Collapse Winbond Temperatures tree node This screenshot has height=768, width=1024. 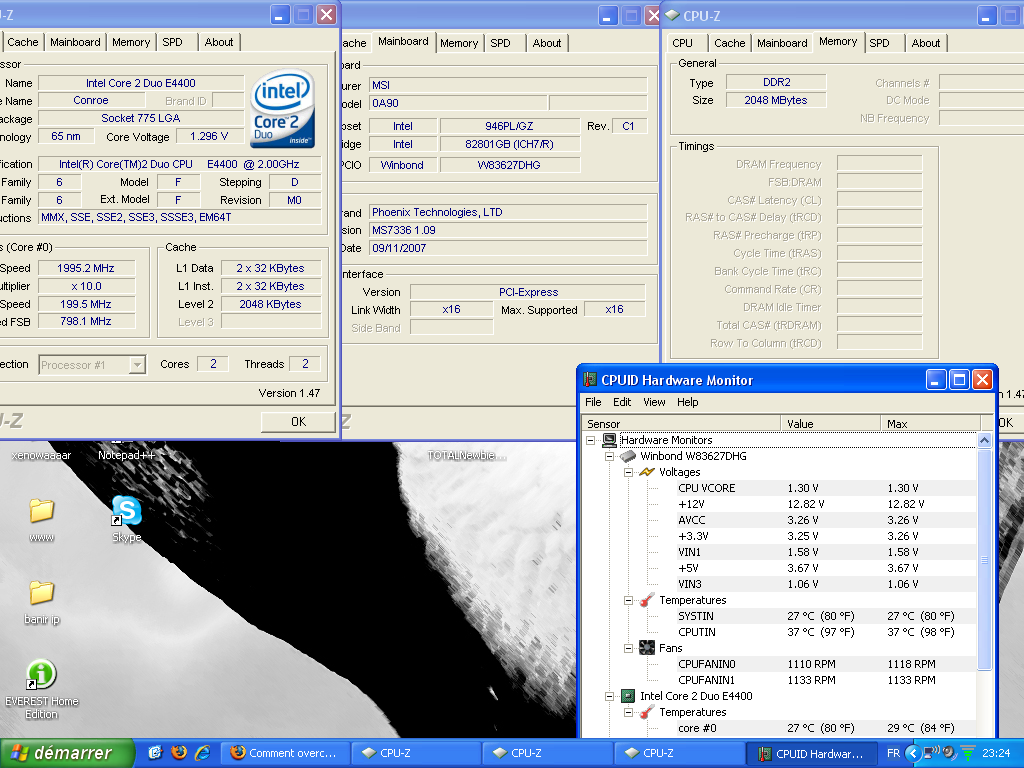[628, 600]
